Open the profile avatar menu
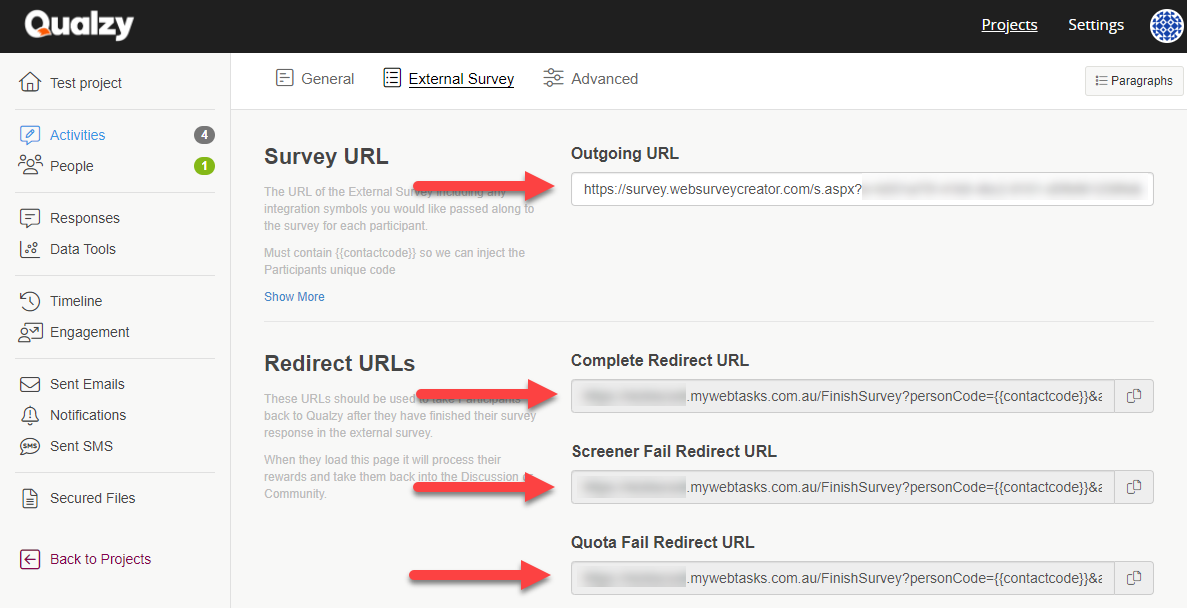Viewport: 1187px width, 608px height. point(1166,26)
